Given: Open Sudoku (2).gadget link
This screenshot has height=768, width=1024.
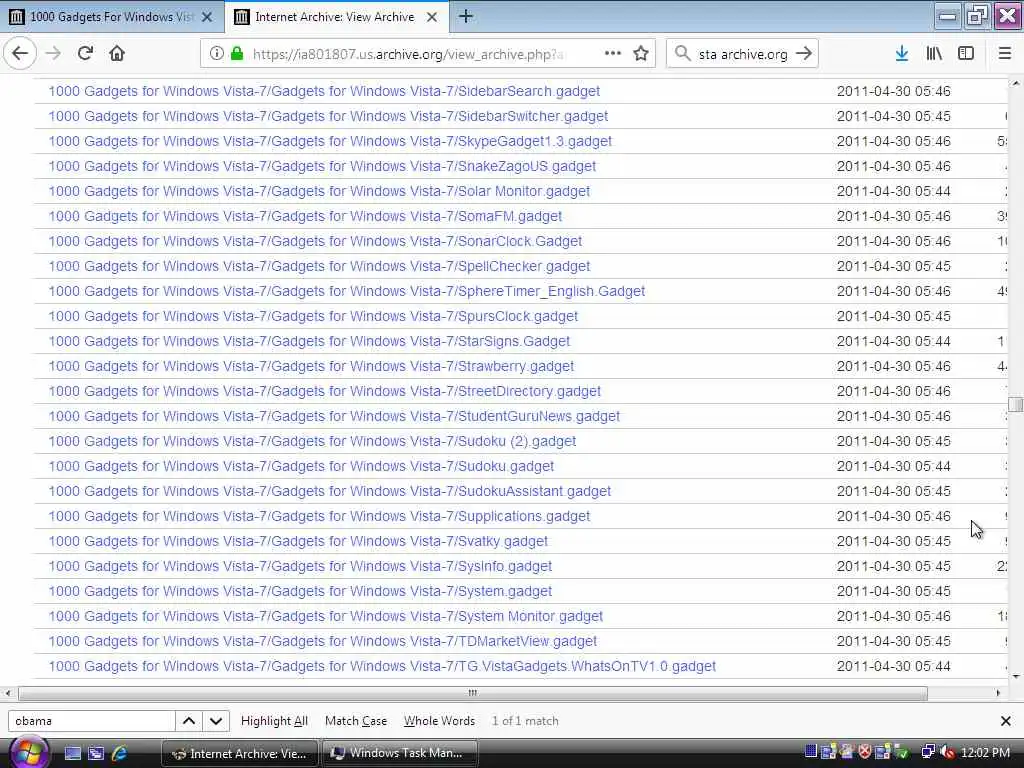Looking at the screenshot, I should (x=312, y=441).
